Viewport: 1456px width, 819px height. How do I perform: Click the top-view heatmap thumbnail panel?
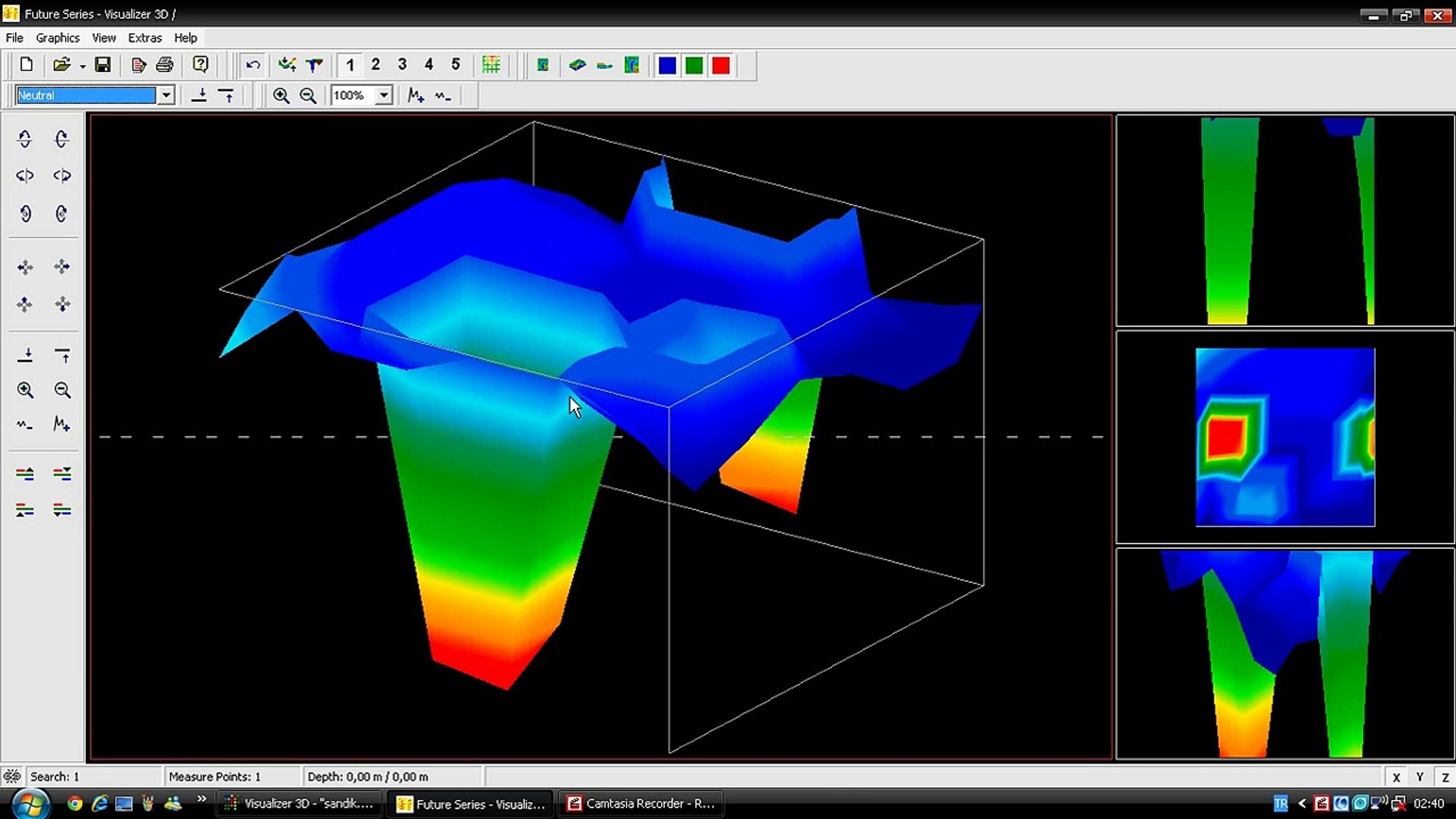pyautogui.click(x=1285, y=437)
